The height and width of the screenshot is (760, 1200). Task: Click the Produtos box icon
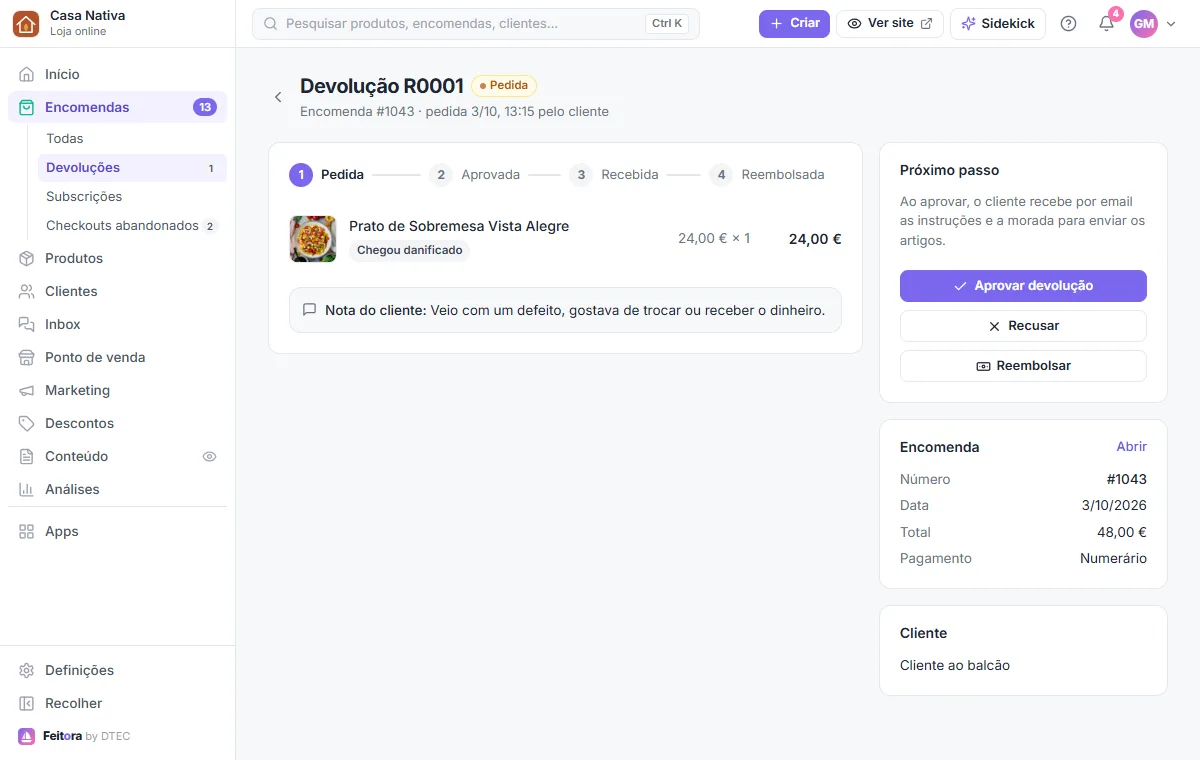coord(26,258)
